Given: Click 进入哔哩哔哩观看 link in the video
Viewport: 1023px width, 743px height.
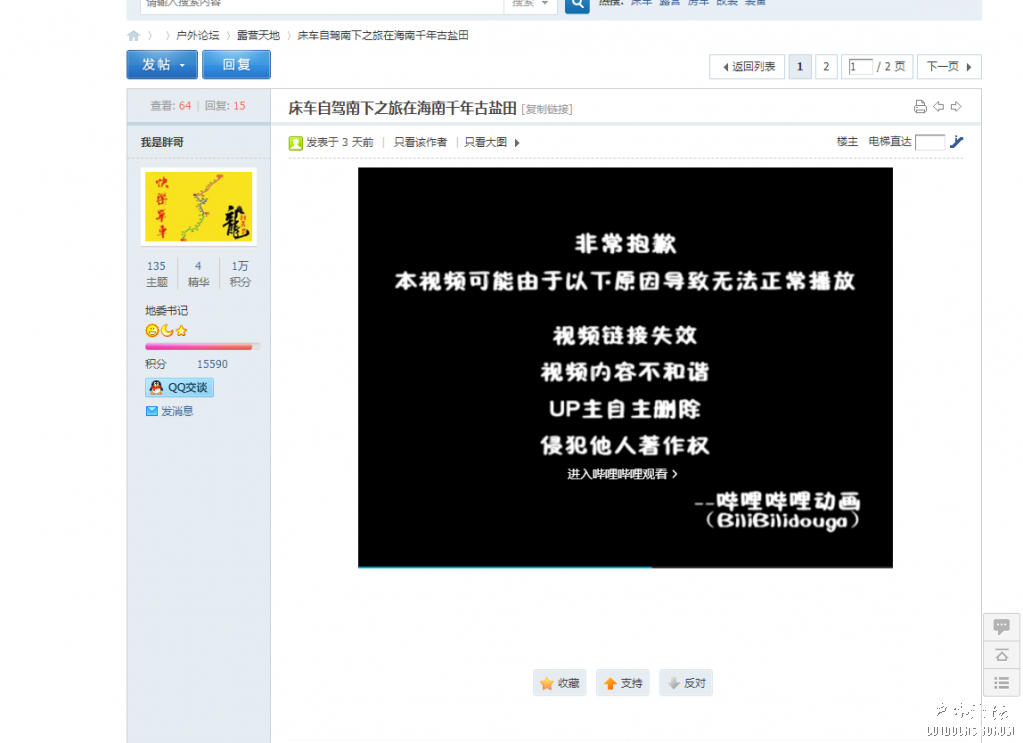Looking at the screenshot, I should (x=622, y=474).
